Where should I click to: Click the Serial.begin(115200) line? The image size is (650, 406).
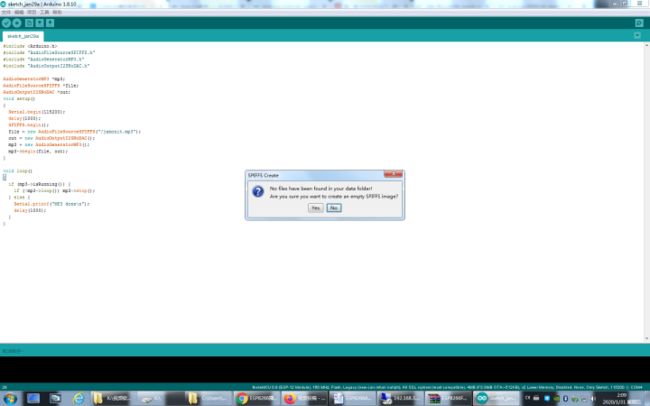click(36, 112)
